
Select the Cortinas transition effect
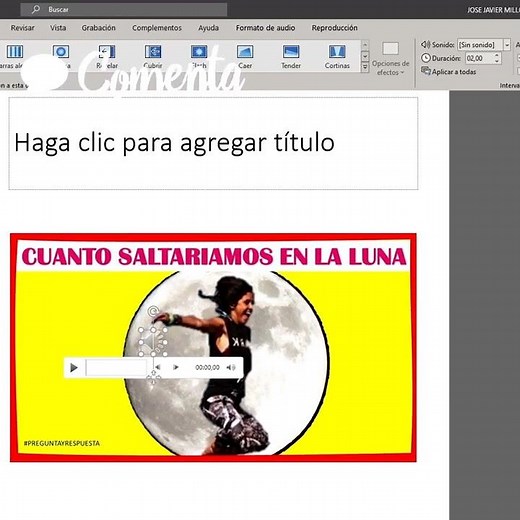coord(337,57)
